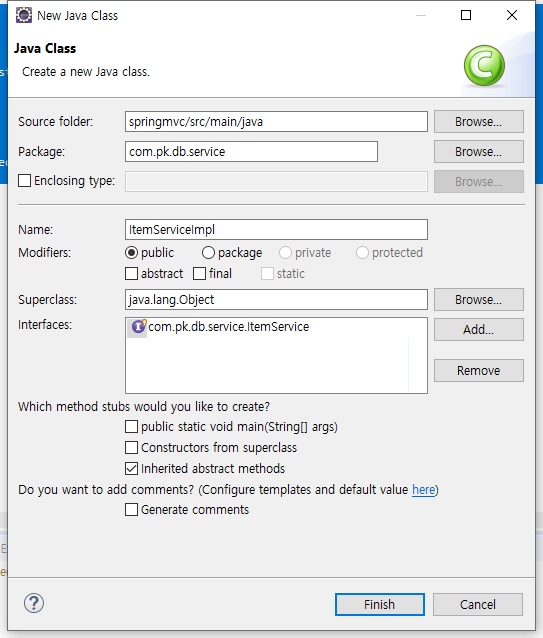Click the 'Superclass:' label

(x=48, y=300)
